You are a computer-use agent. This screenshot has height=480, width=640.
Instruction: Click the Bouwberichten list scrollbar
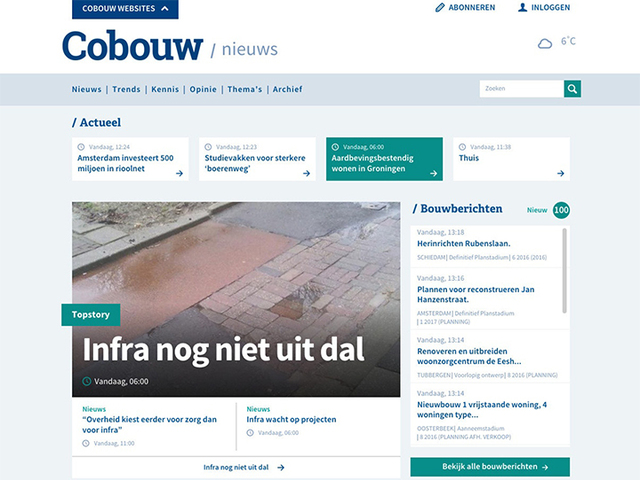pyautogui.click(x=564, y=271)
